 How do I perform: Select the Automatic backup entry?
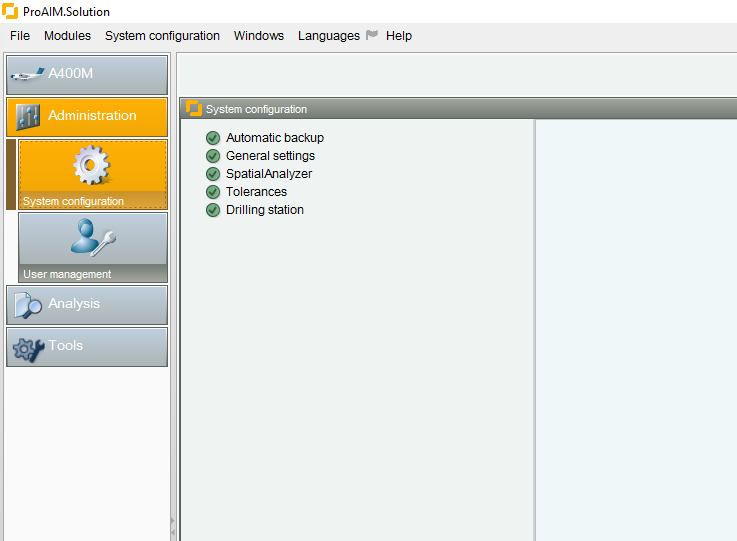[x=275, y=138]
